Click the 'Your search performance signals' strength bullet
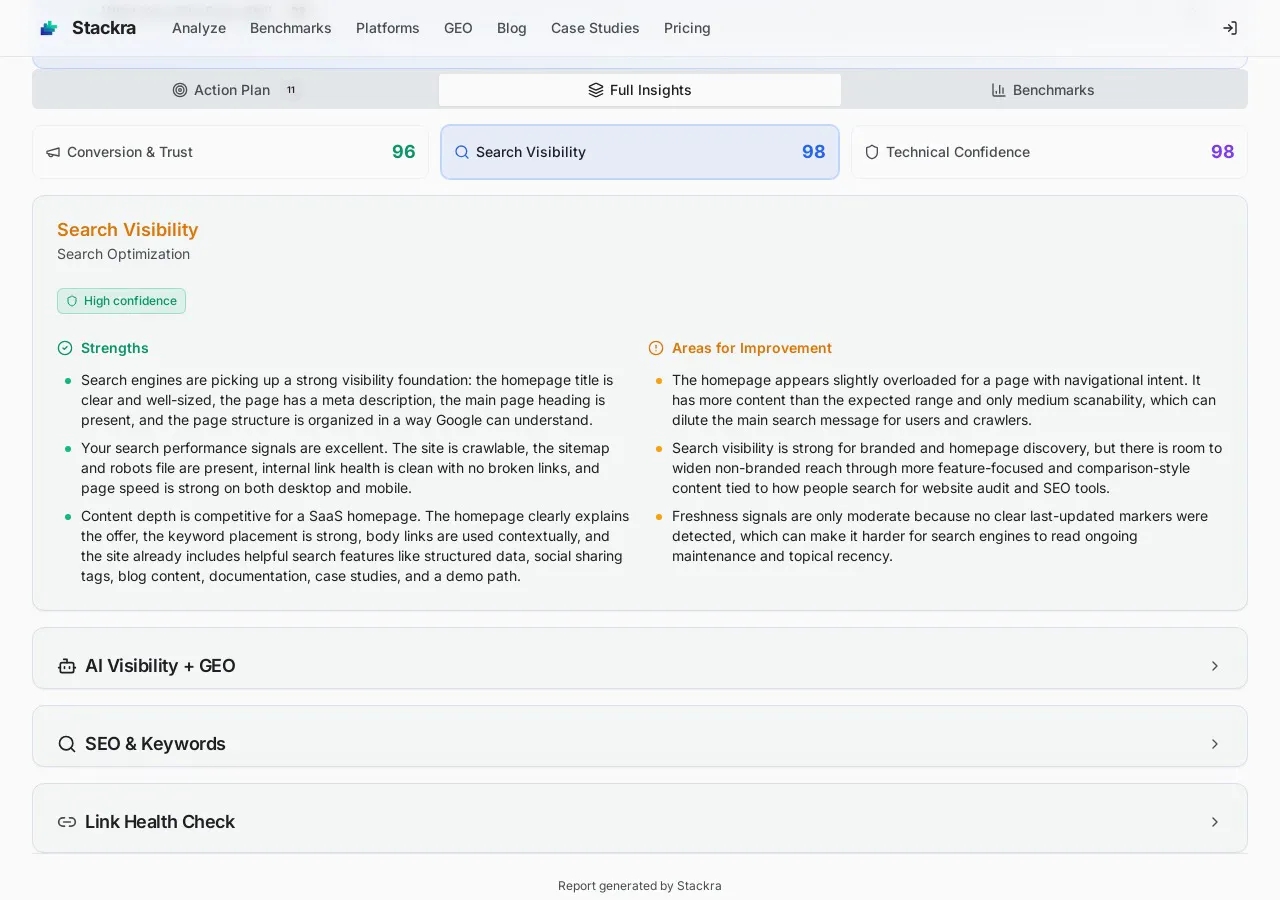This screenshot has width=1280, height=900. (346, 468)
